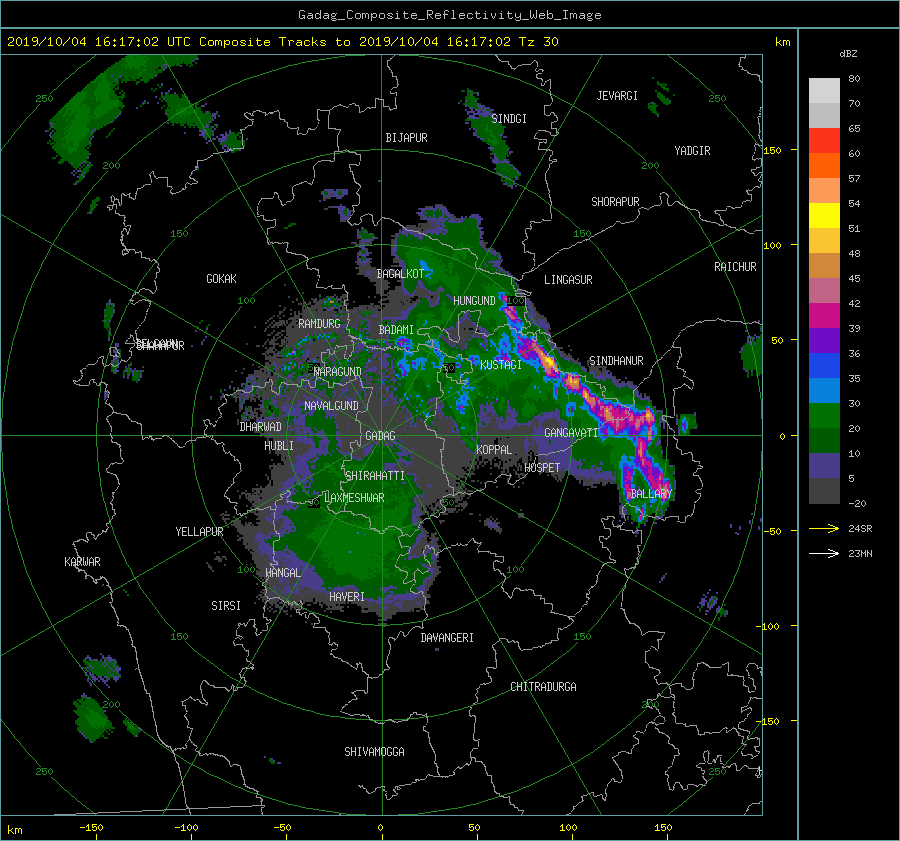Screen dimensions: 900x841
Task: Click the blue 36 dBZ legend swatch
Action: 824,366
